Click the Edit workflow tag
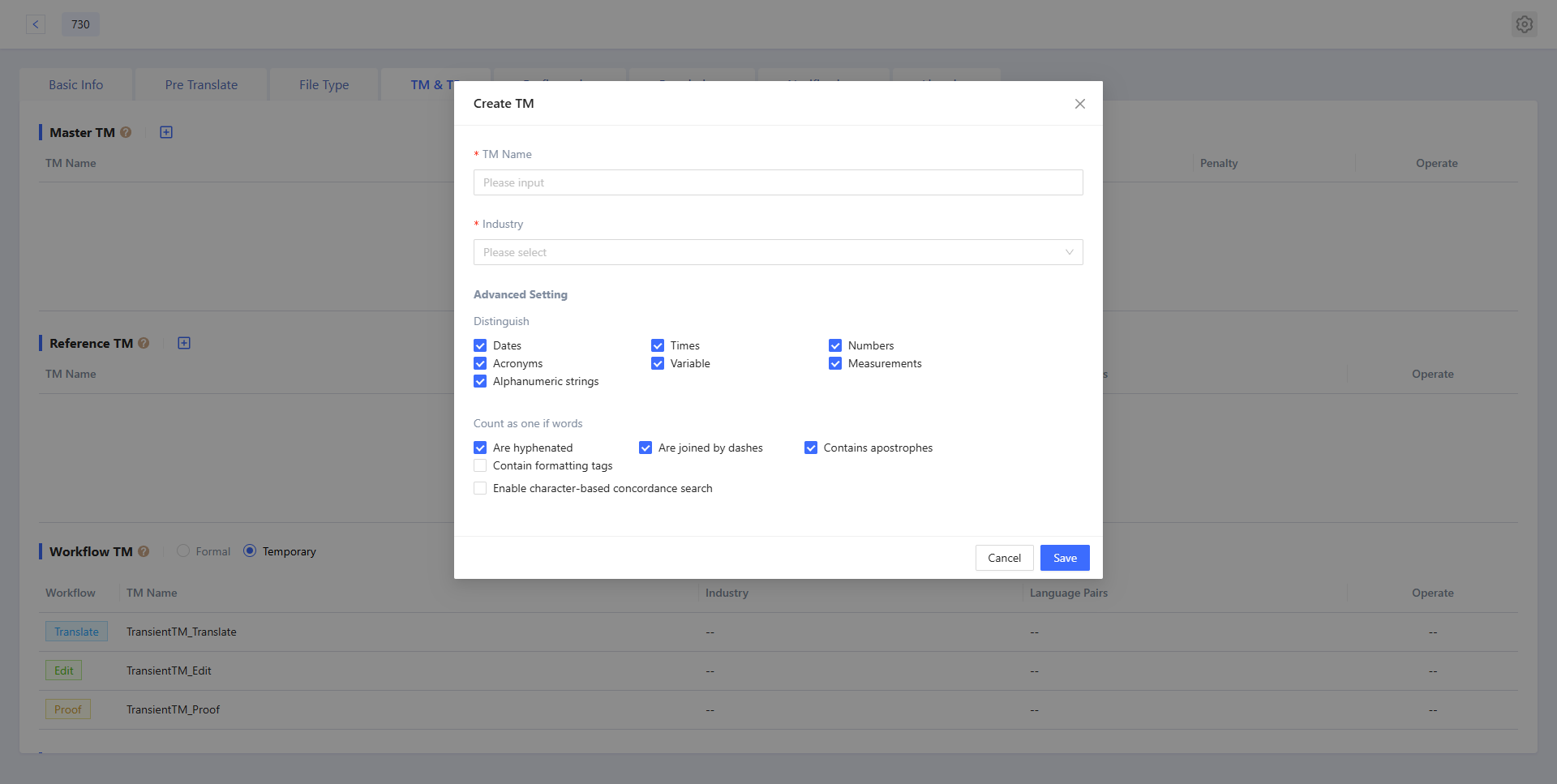This screenshot has width=1557, height=784. pyautogui.click(x=63, y=670)
